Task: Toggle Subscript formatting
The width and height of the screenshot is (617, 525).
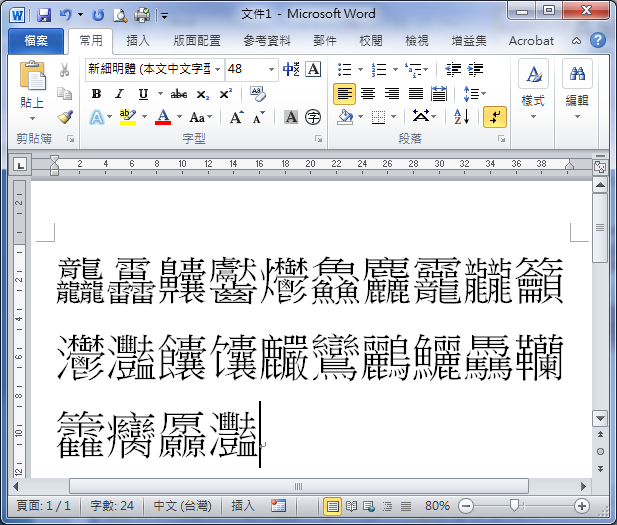Action: click(x=203, y=94)
